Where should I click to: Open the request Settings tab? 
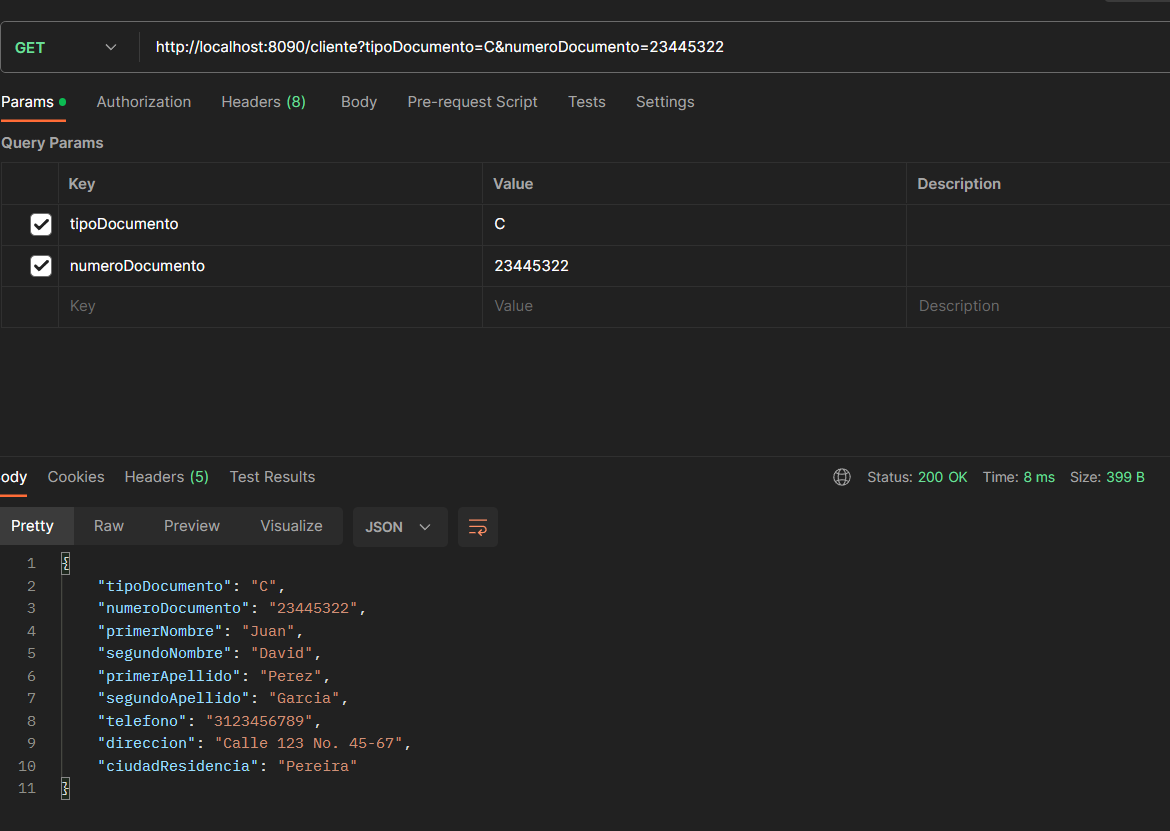[x=665, y=101]
